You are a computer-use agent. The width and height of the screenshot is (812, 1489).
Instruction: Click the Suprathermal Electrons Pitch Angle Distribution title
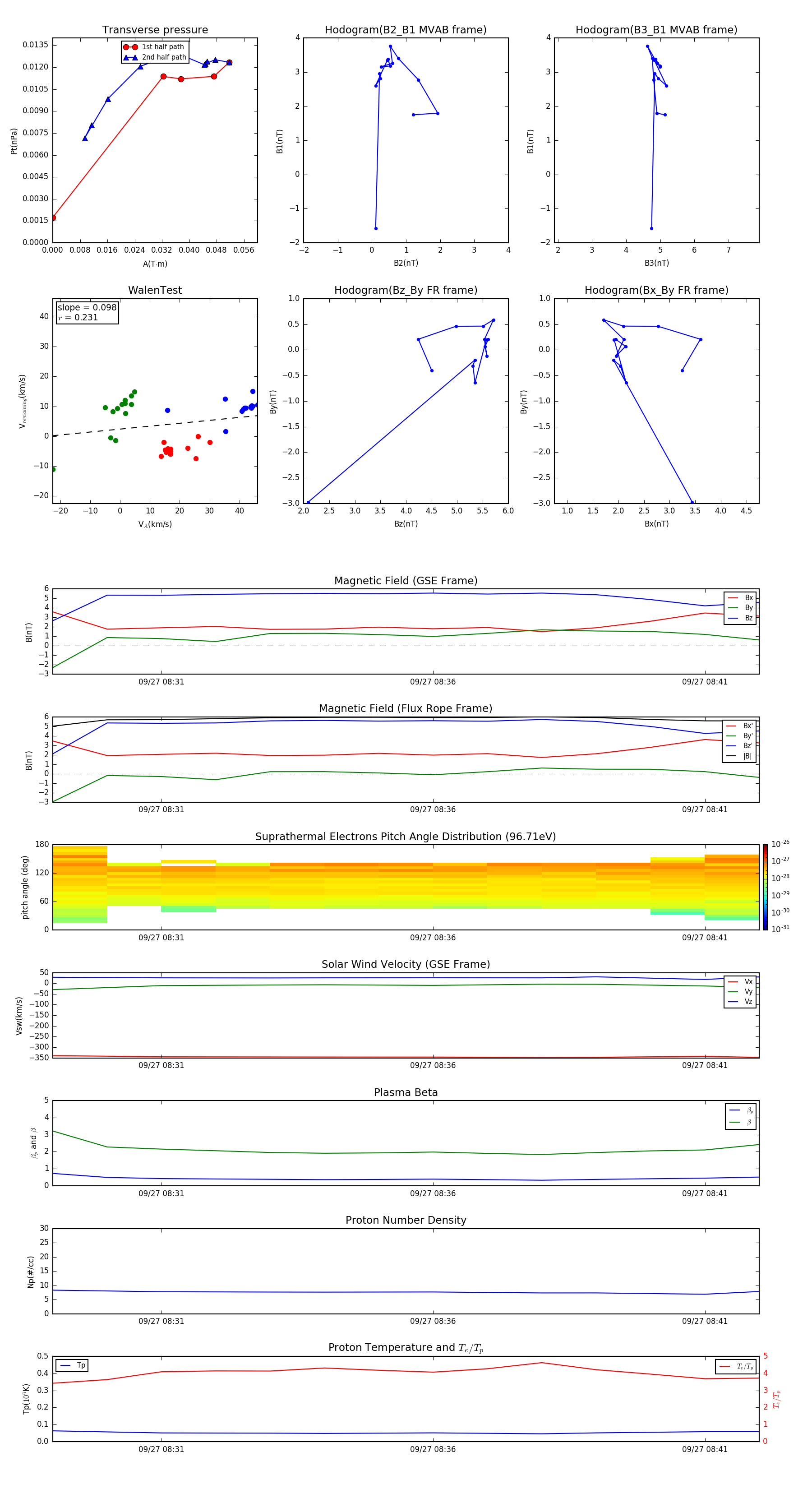[x=406, y=837]
